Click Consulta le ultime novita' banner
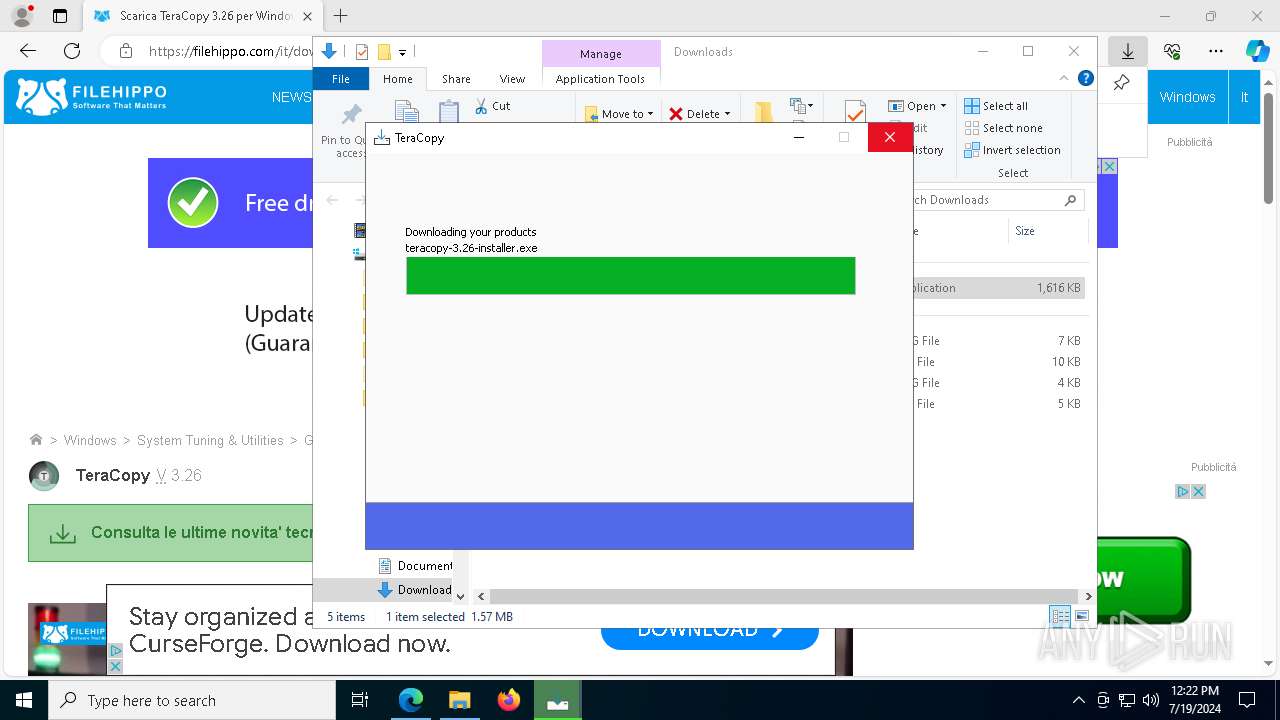The height and width of the screenshot is (720, 1280). [x=170, y=533]
